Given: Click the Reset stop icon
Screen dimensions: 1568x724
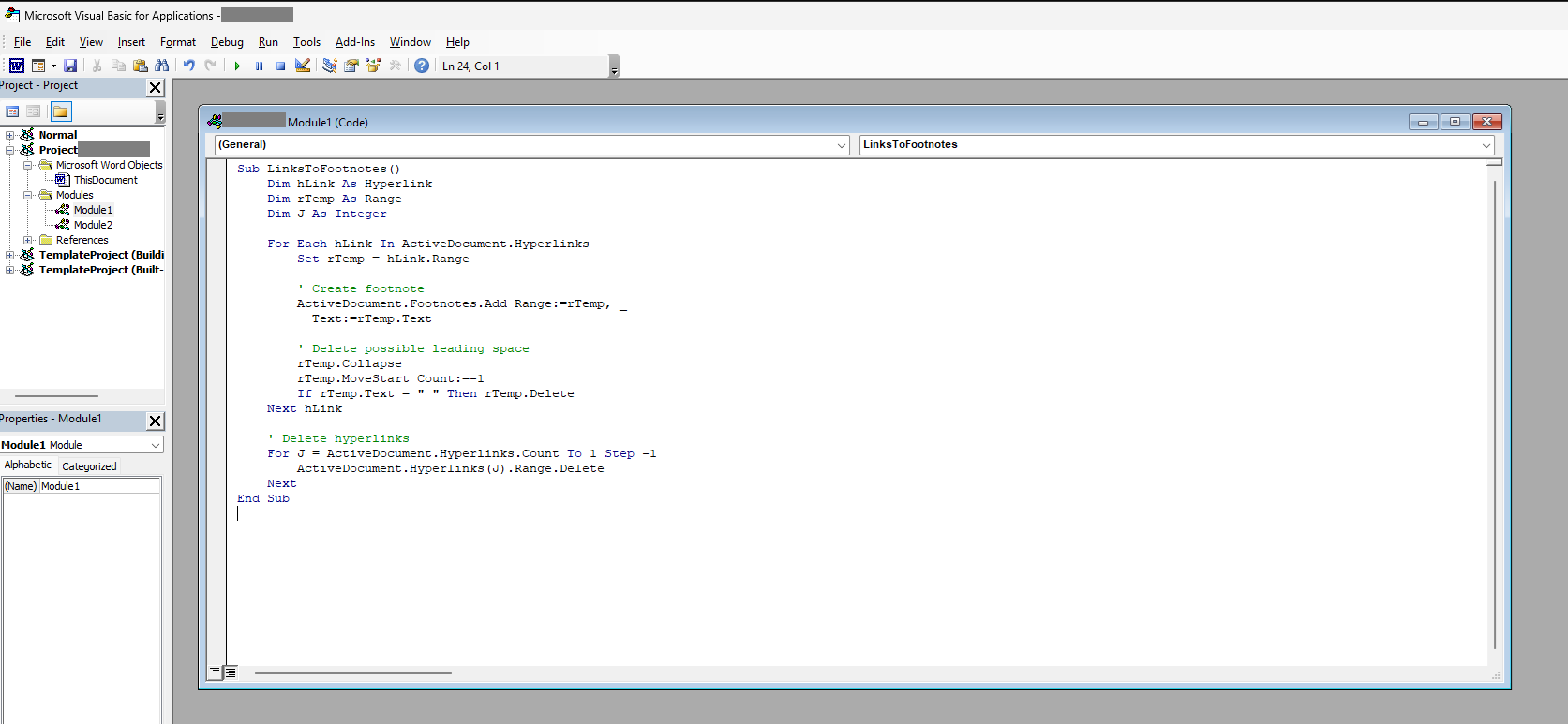Looking at the screenshot, I should pyautogui.click(x=280, y=66).
